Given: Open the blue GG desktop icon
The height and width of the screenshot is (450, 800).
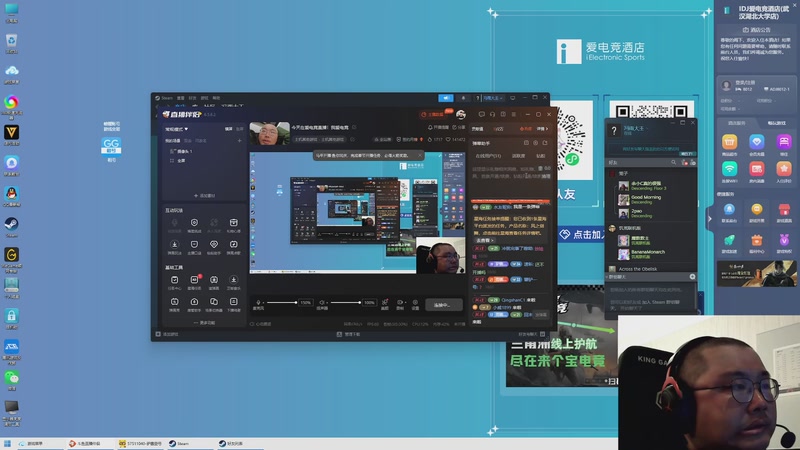Looking at the screenshot, I should coord(111,146).
